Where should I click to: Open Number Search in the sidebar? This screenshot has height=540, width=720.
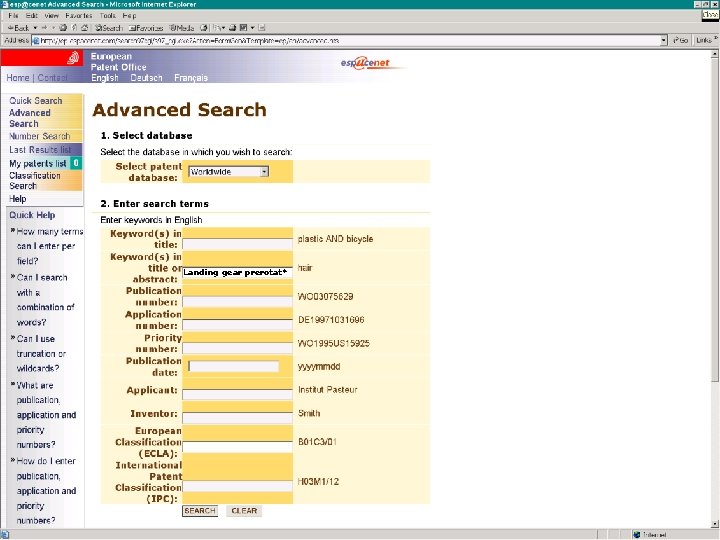(x=40, y=136)
